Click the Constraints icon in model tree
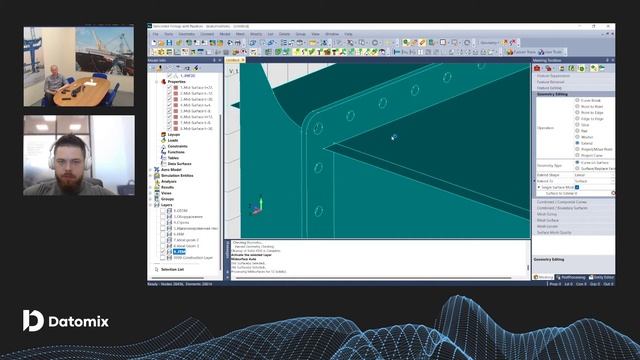 tap(163, 146)
